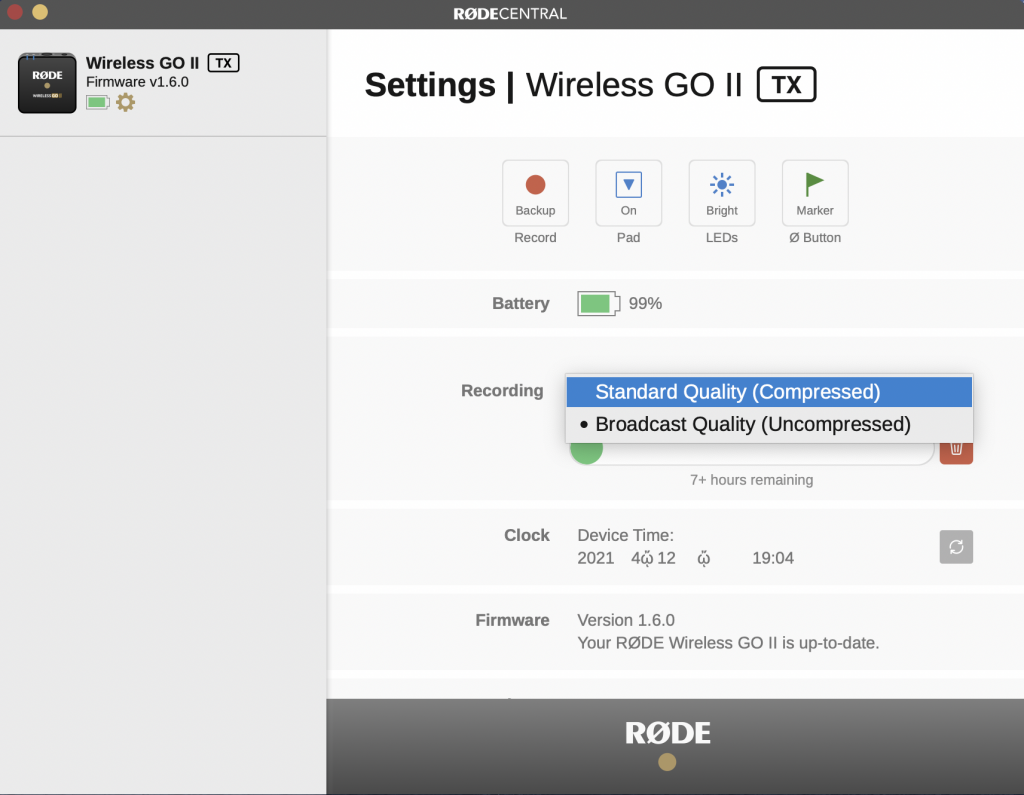Screen dimensions: 1024x795
Task: Click the red close window button
Action: 14,12
